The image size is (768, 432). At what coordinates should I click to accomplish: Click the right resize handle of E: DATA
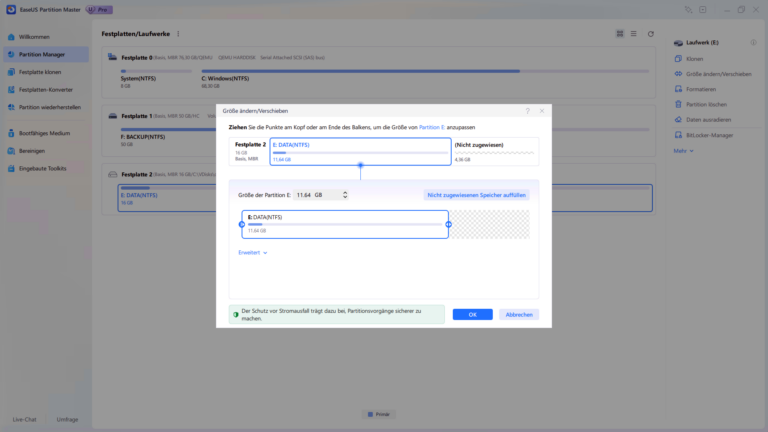point(448,224)
